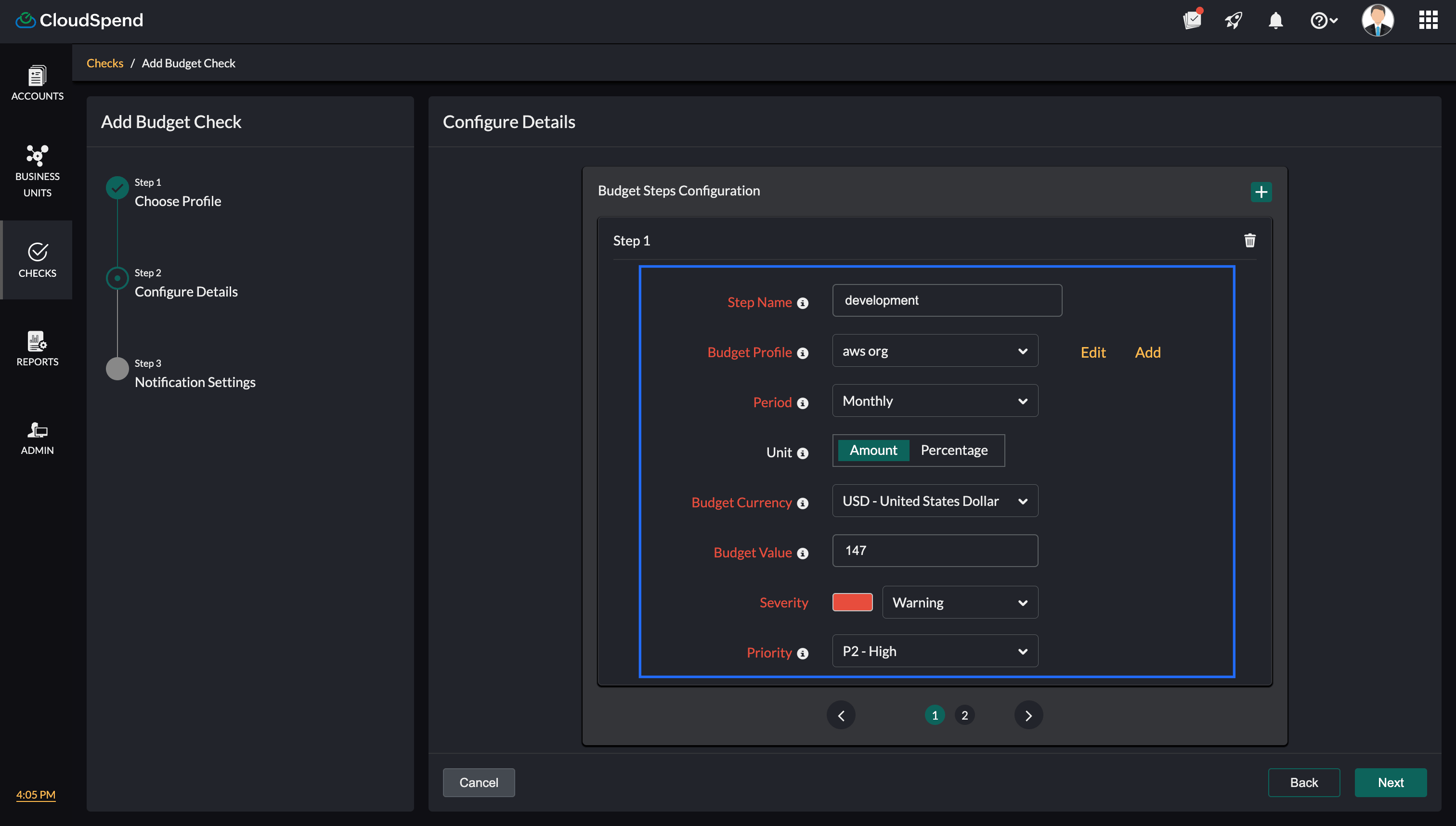Viewport: 1456px width, 826px height.
Task: Click the Edit budget profile link
Action: [x=1092, y=352]
